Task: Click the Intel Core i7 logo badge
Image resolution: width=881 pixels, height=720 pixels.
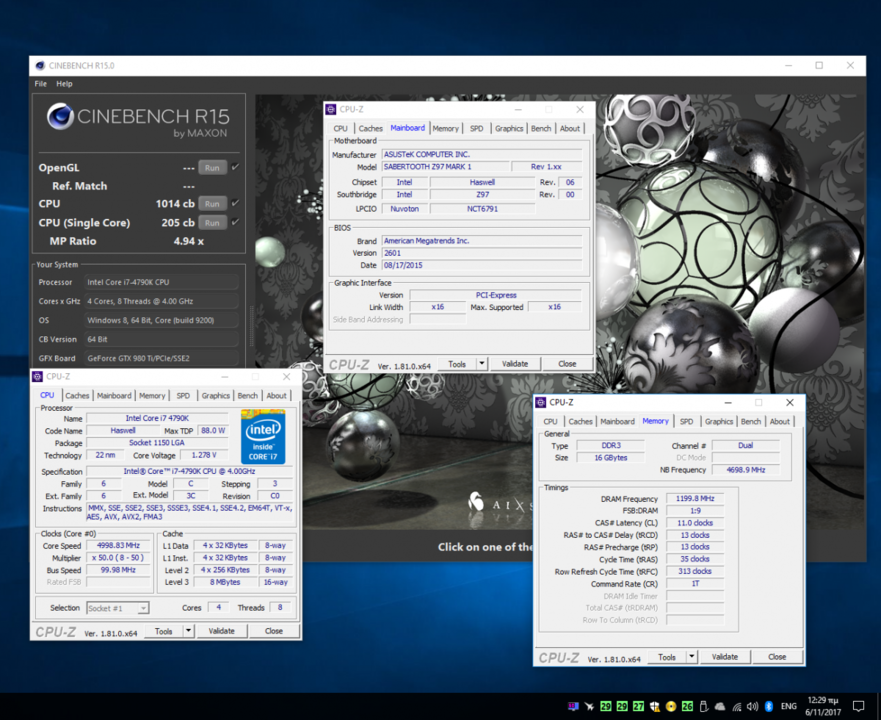Action: point(263,437)
